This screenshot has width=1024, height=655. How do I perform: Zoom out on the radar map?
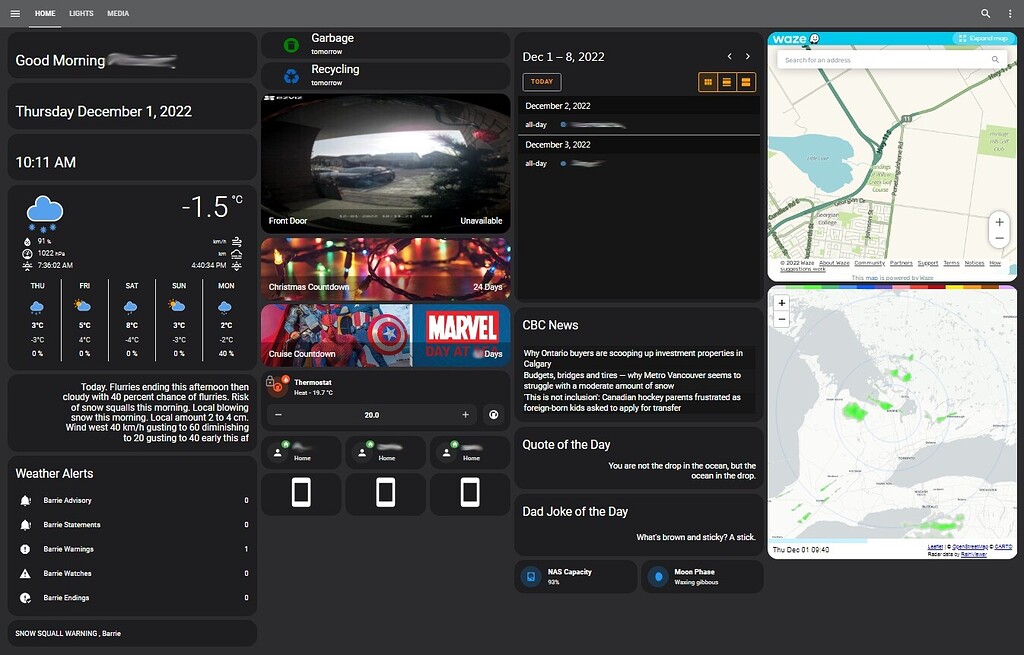coord(782,319)
